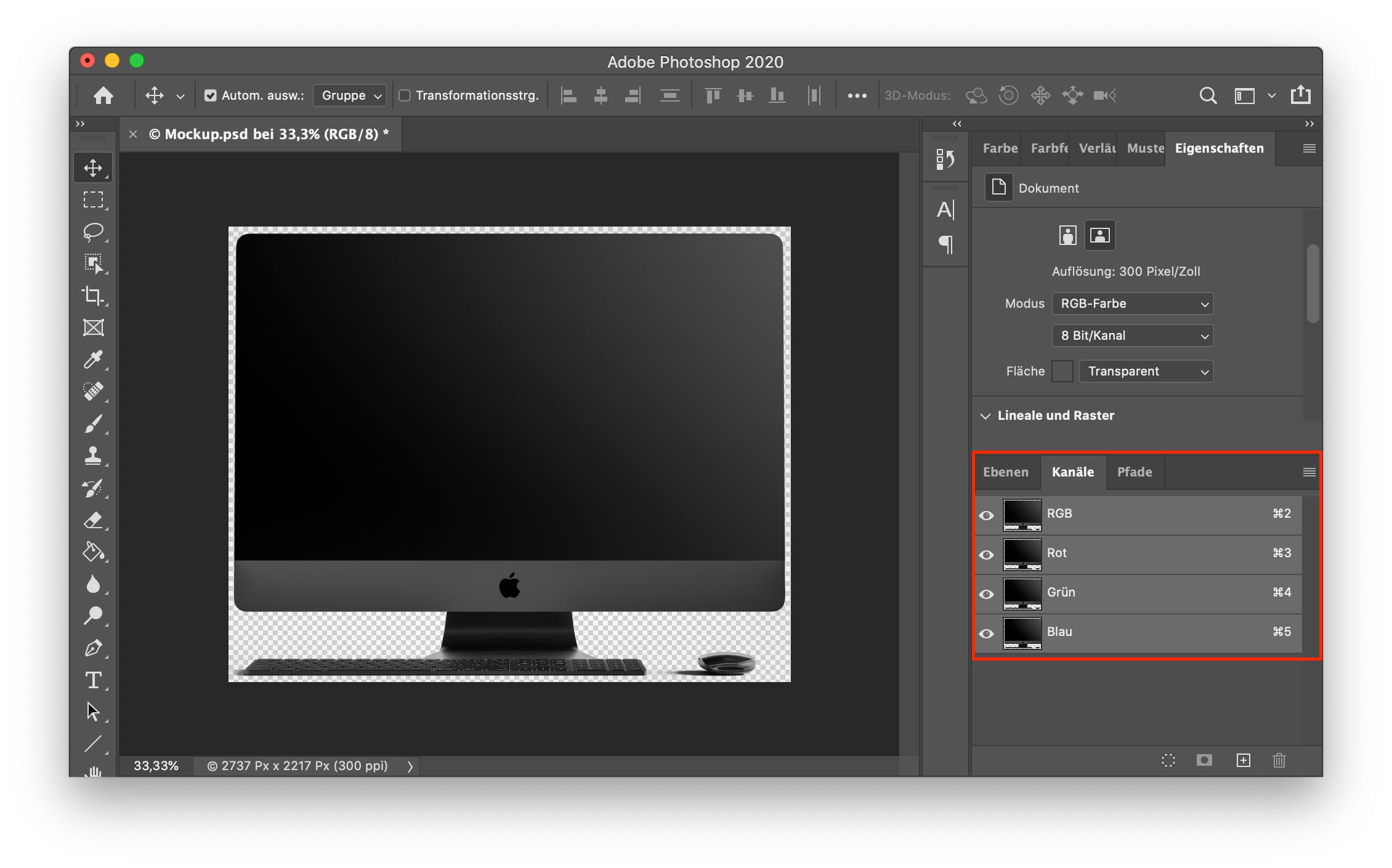The height and width of the screenshot is (868, 1392).
Task: Open the Gruppe dropdown
Action: (x=349, y=95)
